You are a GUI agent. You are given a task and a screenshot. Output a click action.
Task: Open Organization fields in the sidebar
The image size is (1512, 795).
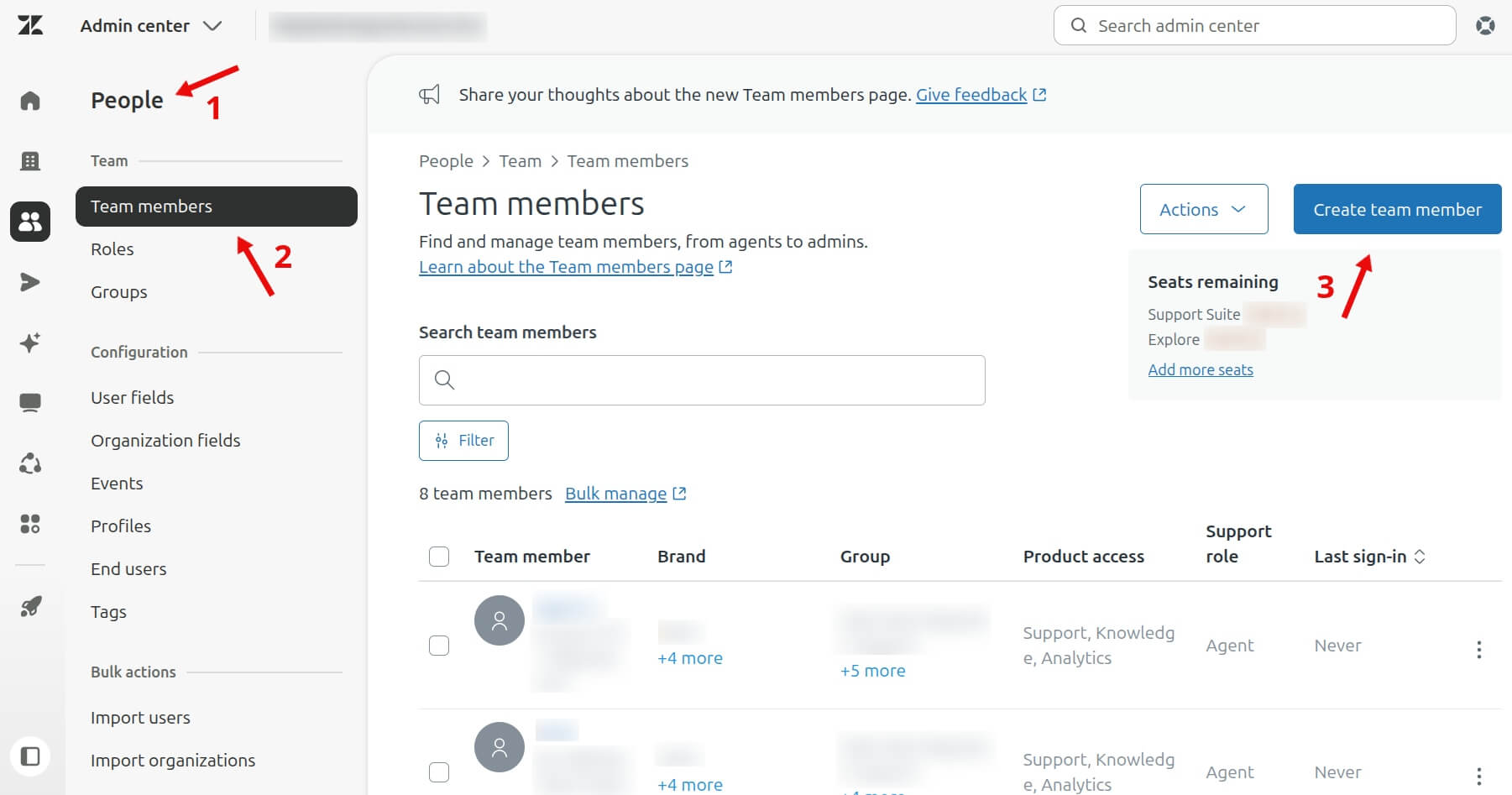click(165, 441)
